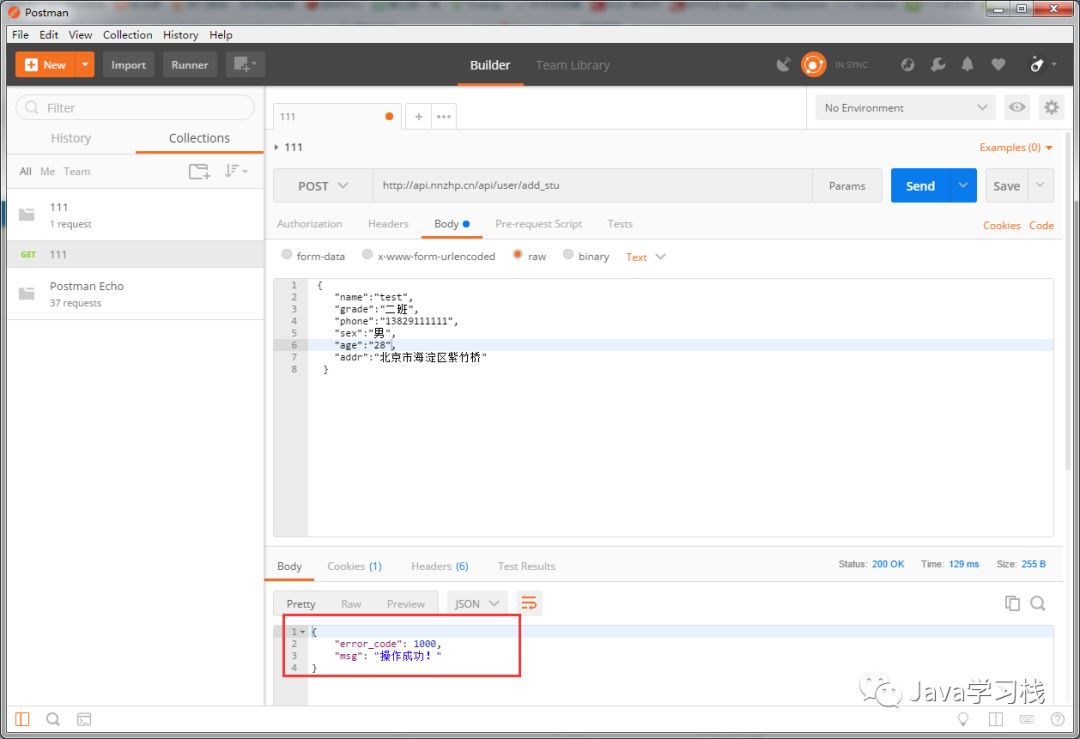Click the Runner button

(x=189, y=65)
